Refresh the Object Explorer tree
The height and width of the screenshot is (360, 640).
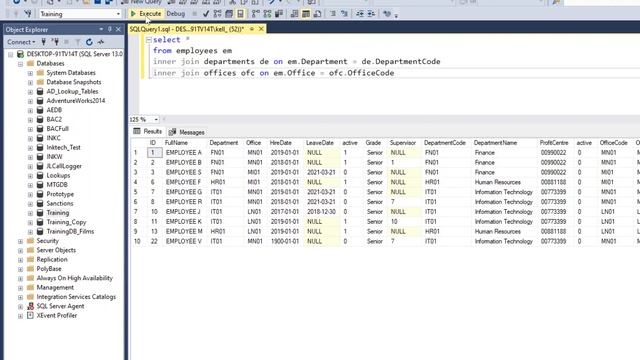tap(89, 42)
